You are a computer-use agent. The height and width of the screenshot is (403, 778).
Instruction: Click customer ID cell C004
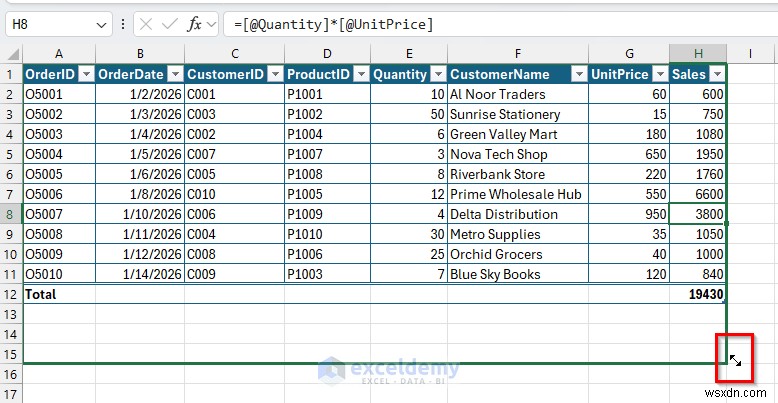point(235,234)
